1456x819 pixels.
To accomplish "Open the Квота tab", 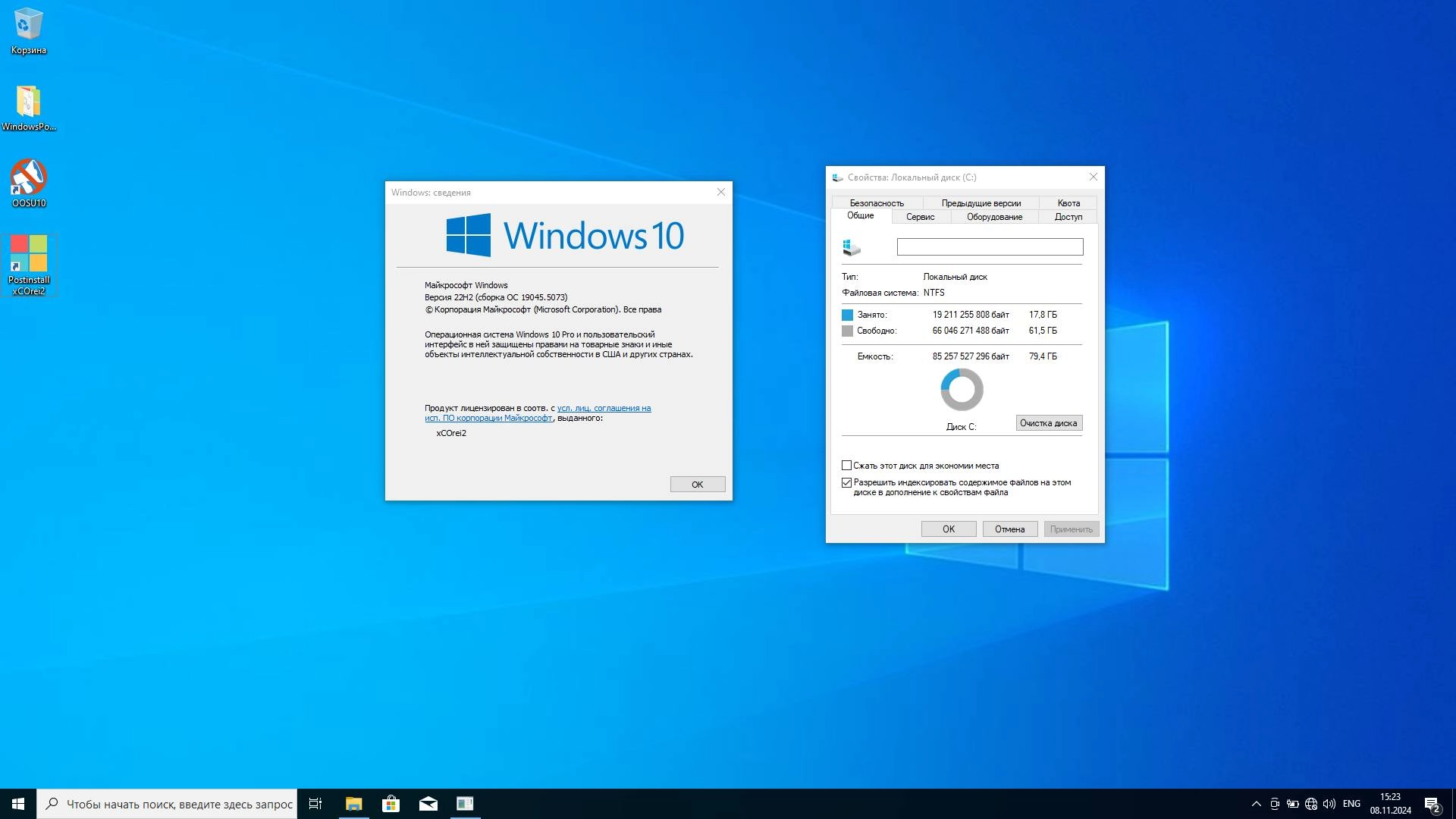I will (1068, 203).
